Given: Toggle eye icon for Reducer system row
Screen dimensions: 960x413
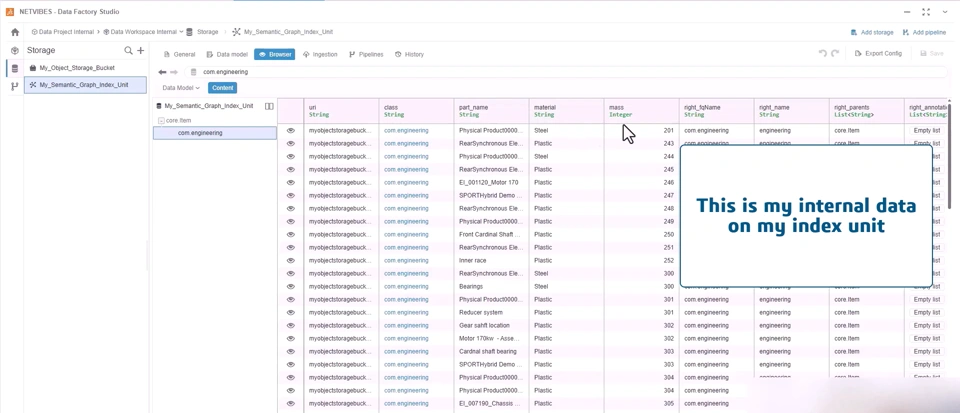Looking at the screenshot, I should [x=291, y=313].
